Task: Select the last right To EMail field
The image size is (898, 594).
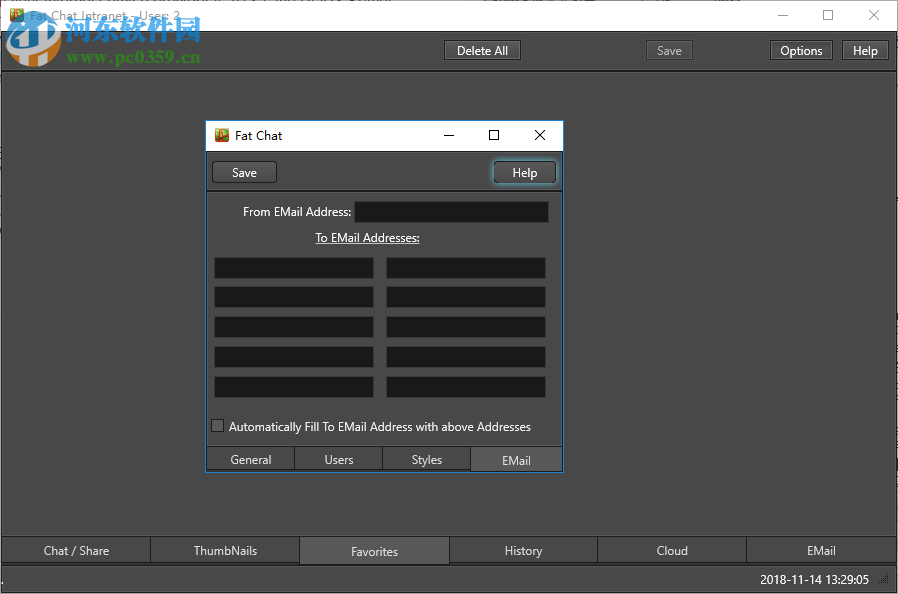Action: click(x=466, y=387)
